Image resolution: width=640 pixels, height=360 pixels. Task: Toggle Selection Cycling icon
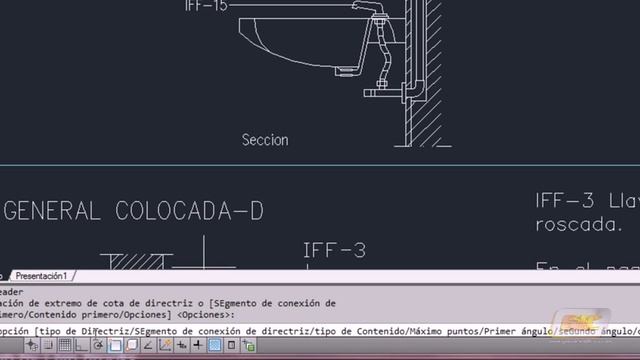tap(248, 346)
